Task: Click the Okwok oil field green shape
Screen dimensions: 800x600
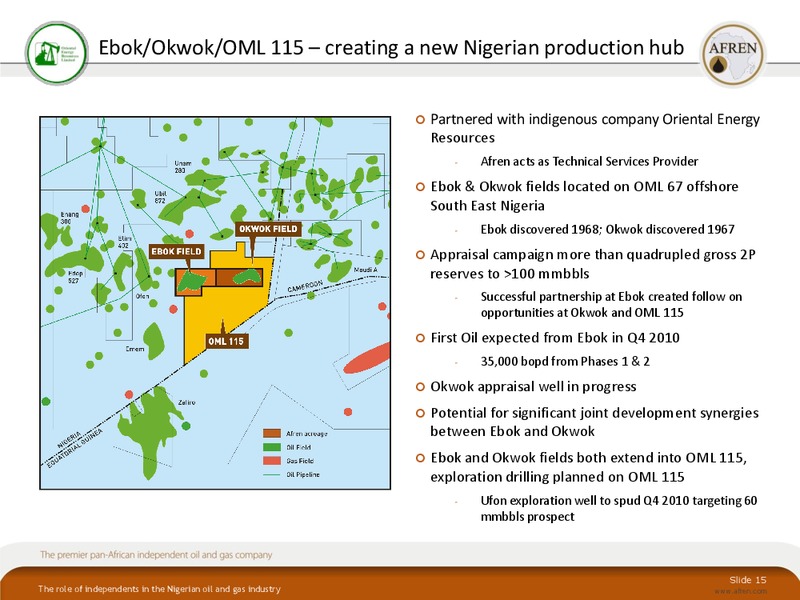Action: pos(248,277)
